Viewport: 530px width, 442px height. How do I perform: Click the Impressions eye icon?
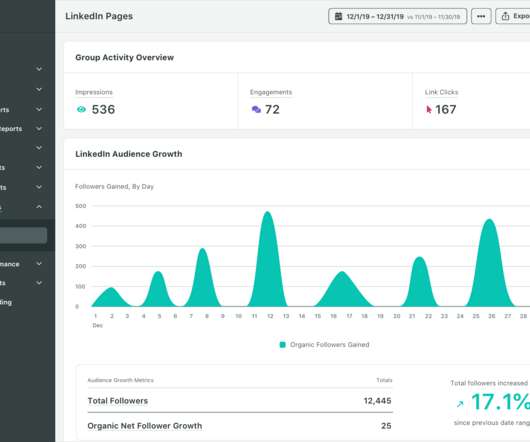tap(81, 109)
